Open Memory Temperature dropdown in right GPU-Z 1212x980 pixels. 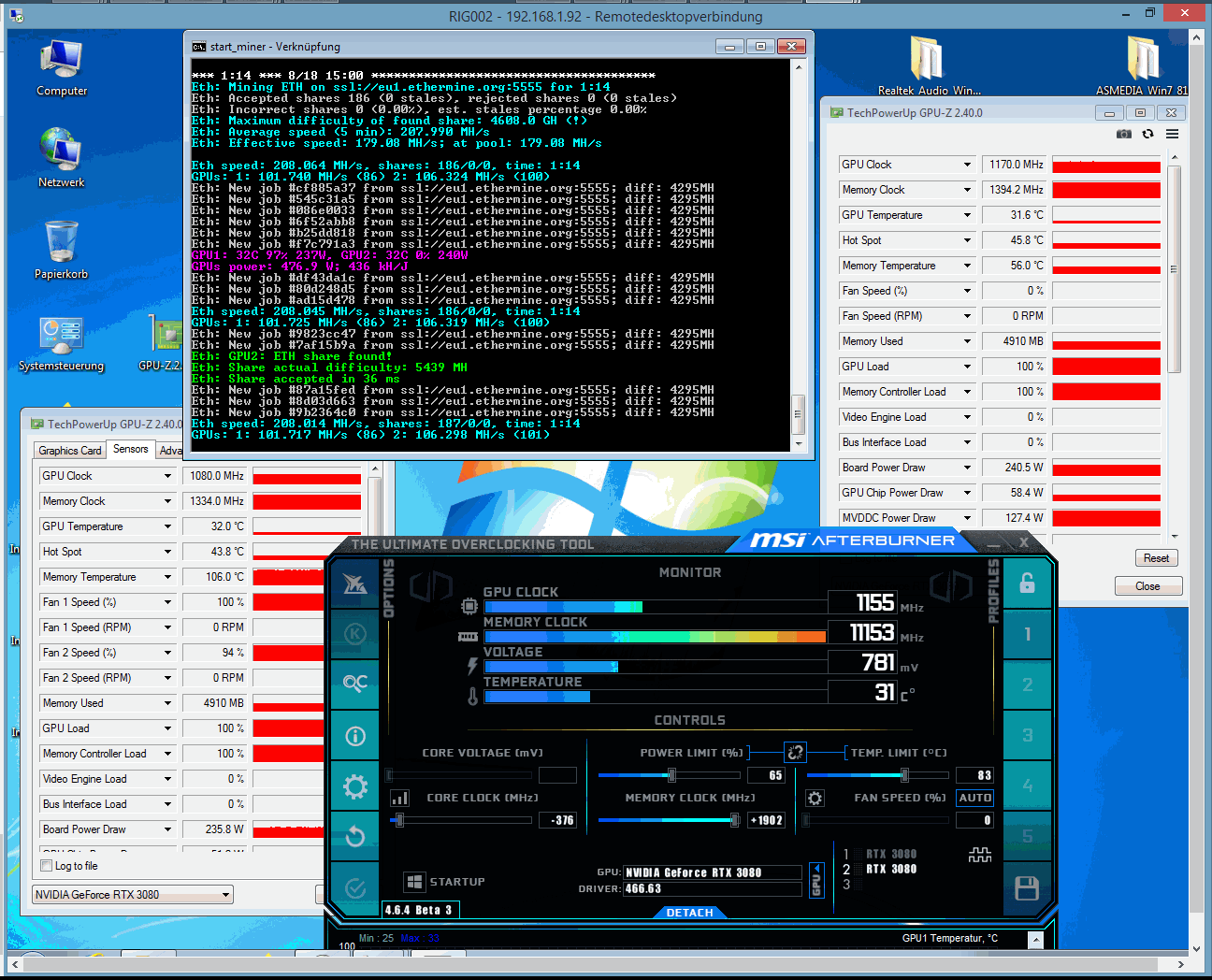point(967,266)
